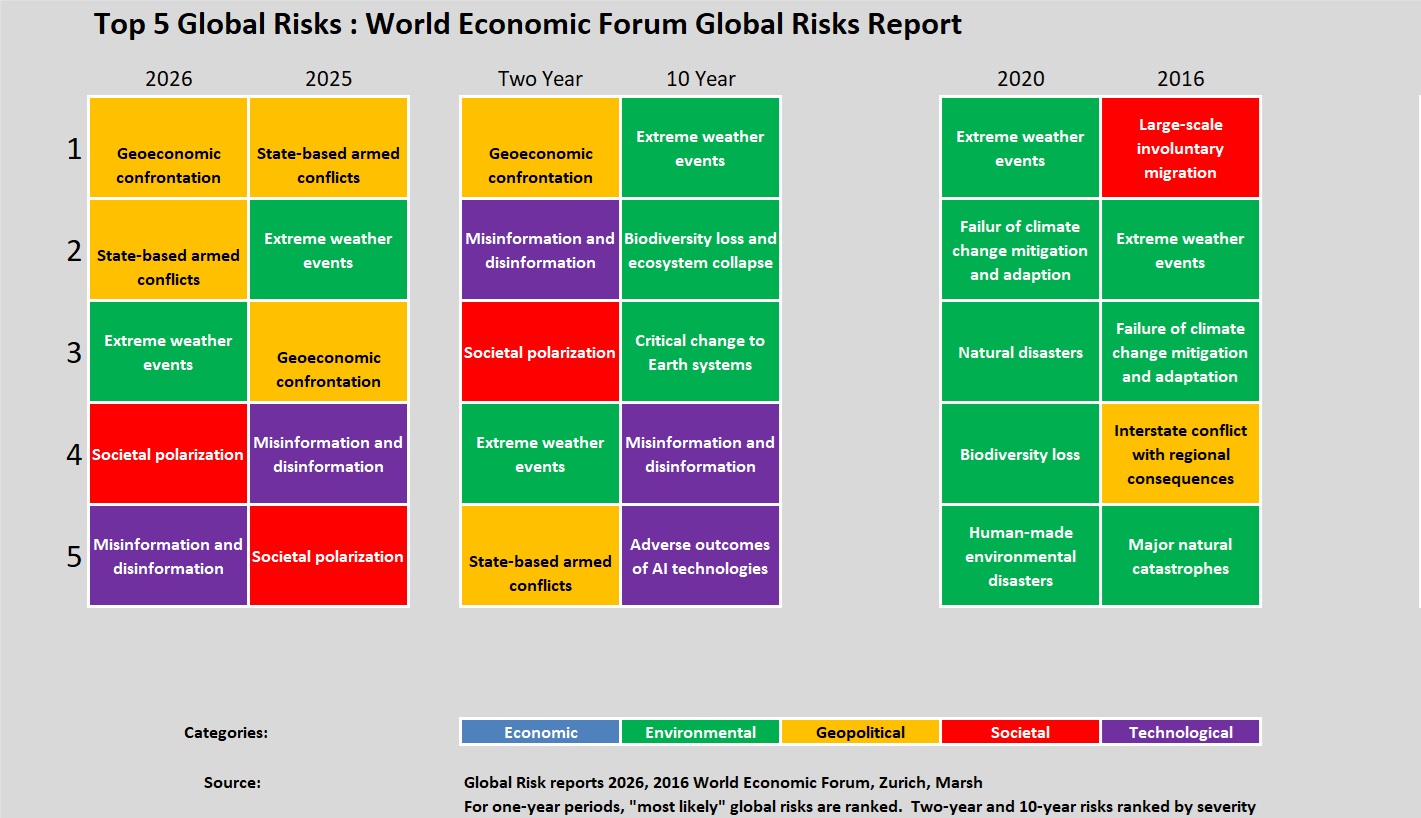
Task: Select Interstate conflict with regional consequences cell
Action: tap(1180, 454)
